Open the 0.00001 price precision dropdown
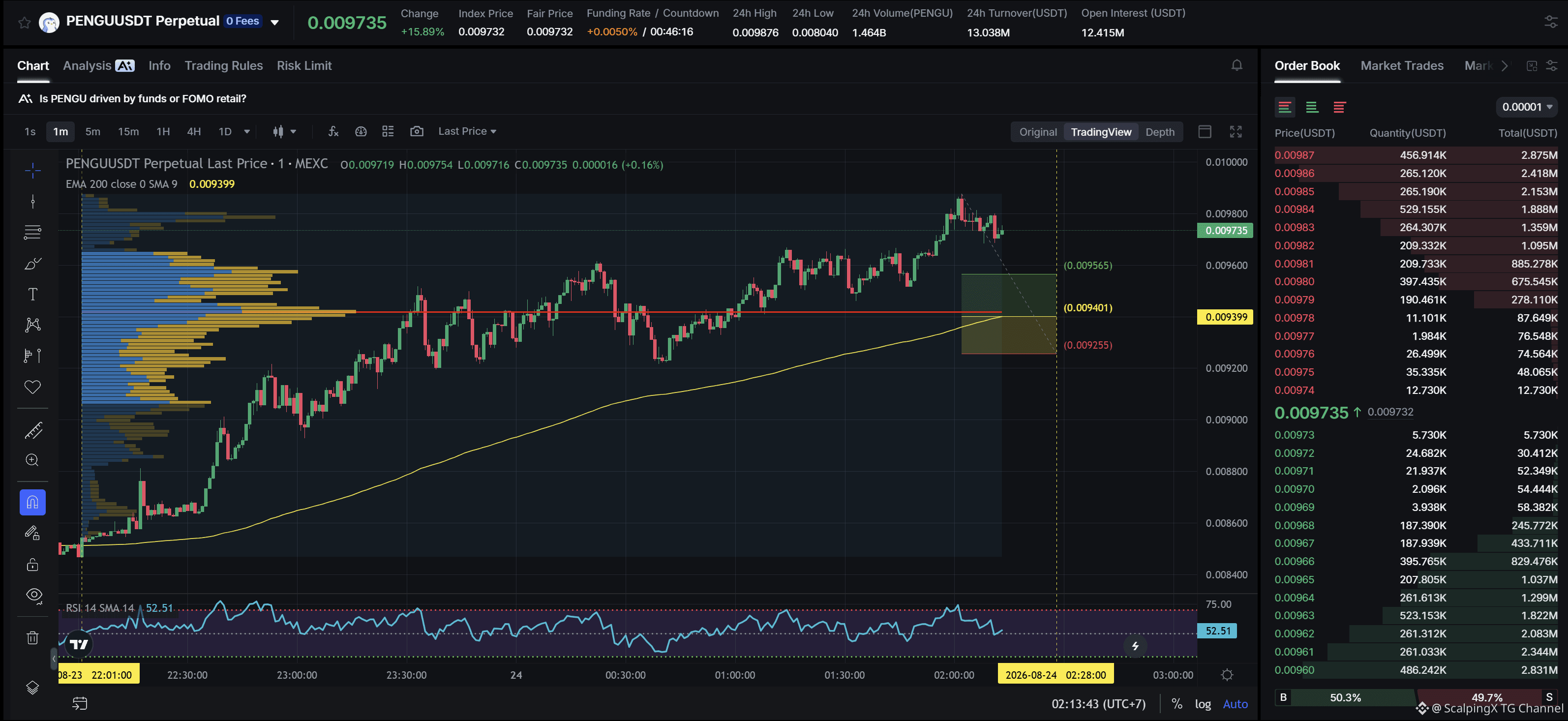The width and height of the screenshot is (1568, 721). (1526, 107)
